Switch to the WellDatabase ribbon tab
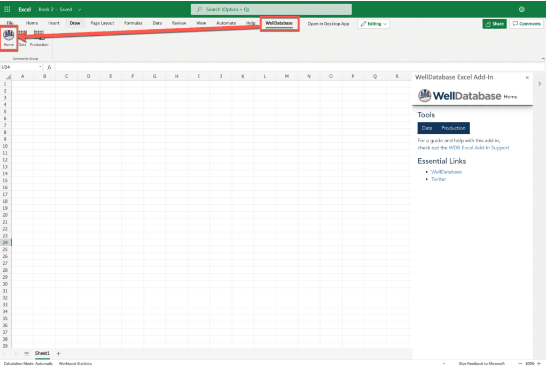 [279, 23]
